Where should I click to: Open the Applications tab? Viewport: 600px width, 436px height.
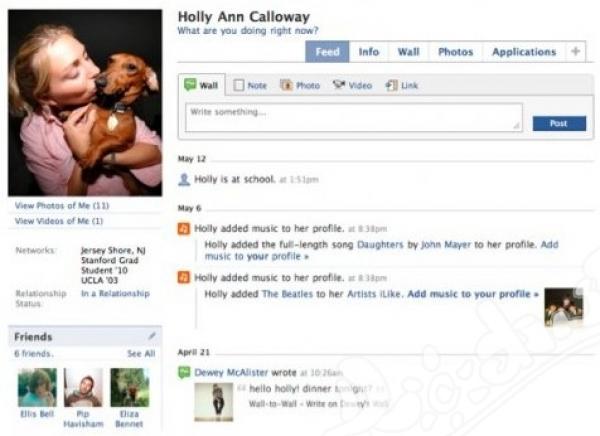524,52
